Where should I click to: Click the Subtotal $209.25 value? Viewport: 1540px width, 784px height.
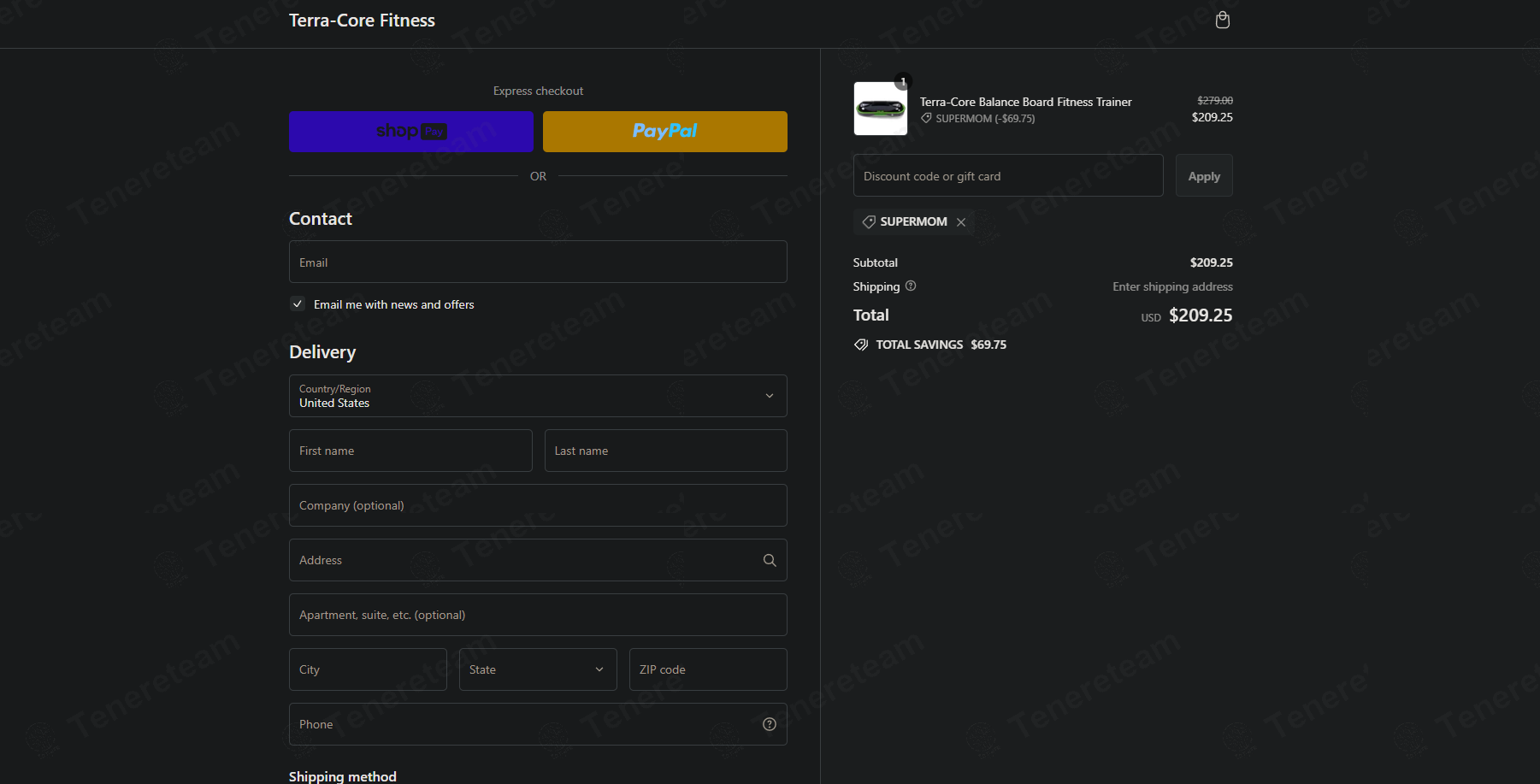click(x=1212, y=262)
